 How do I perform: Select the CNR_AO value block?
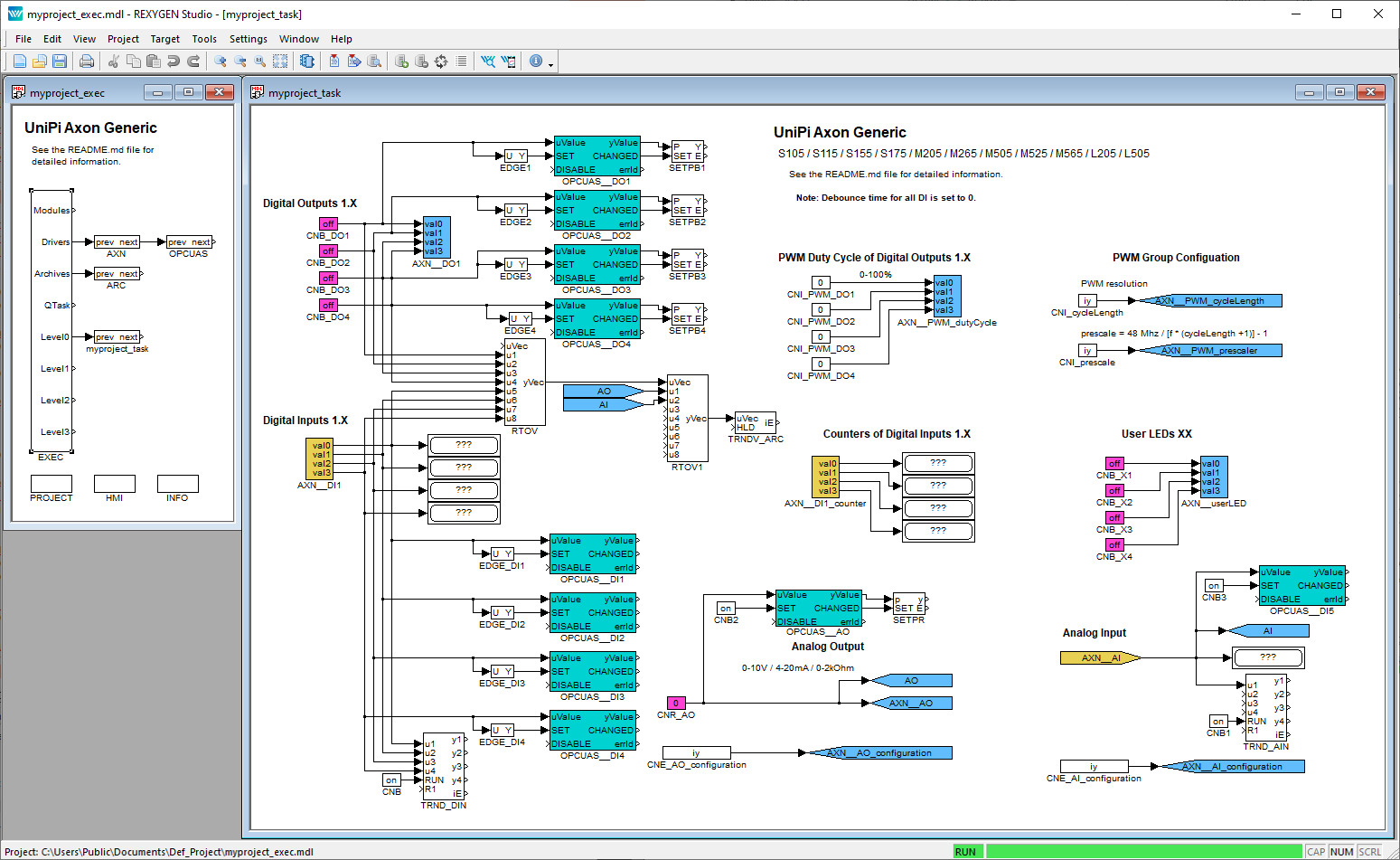(675, 703)
